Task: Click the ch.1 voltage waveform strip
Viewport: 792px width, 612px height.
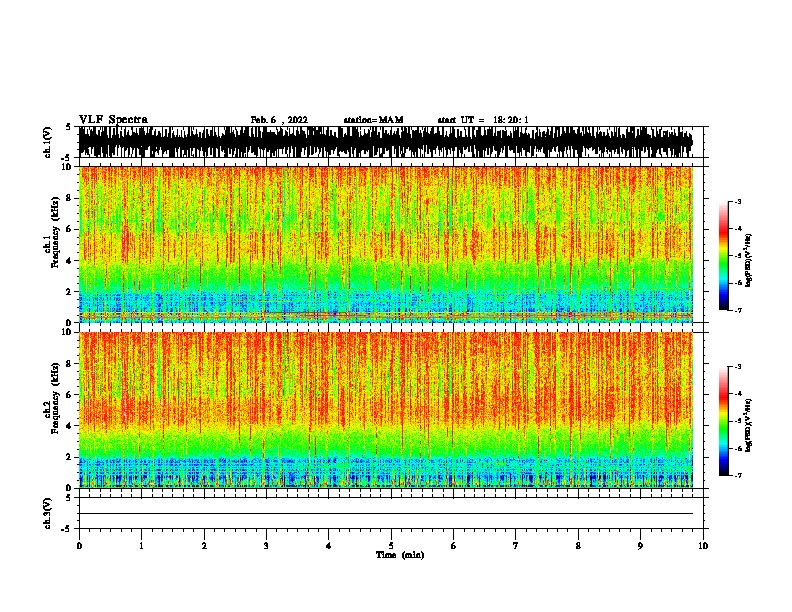Action: [386, 142]
